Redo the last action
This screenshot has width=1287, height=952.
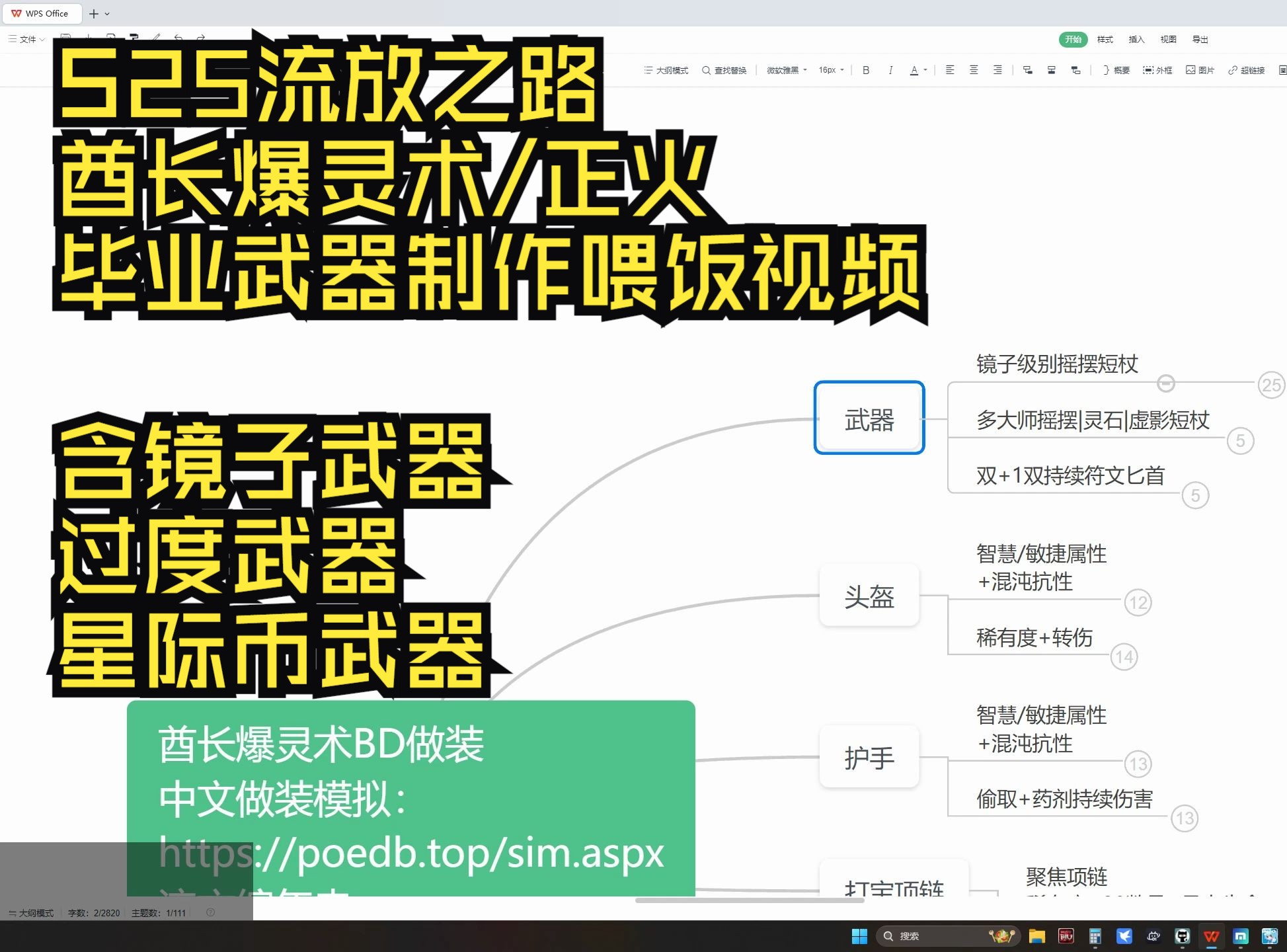201,38
